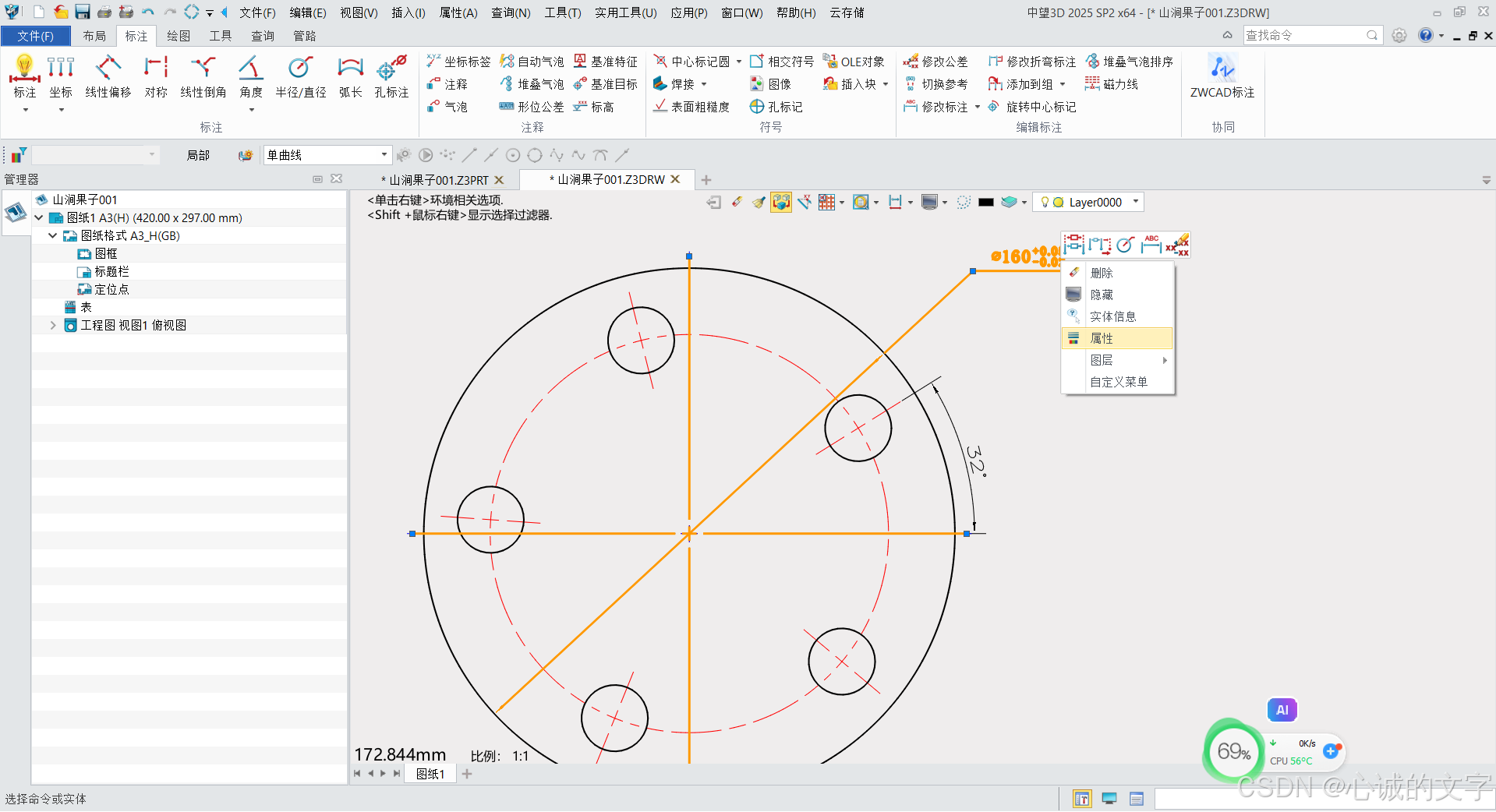1496x812 pixels.
Task: Undo the last action
Action: 148,12
